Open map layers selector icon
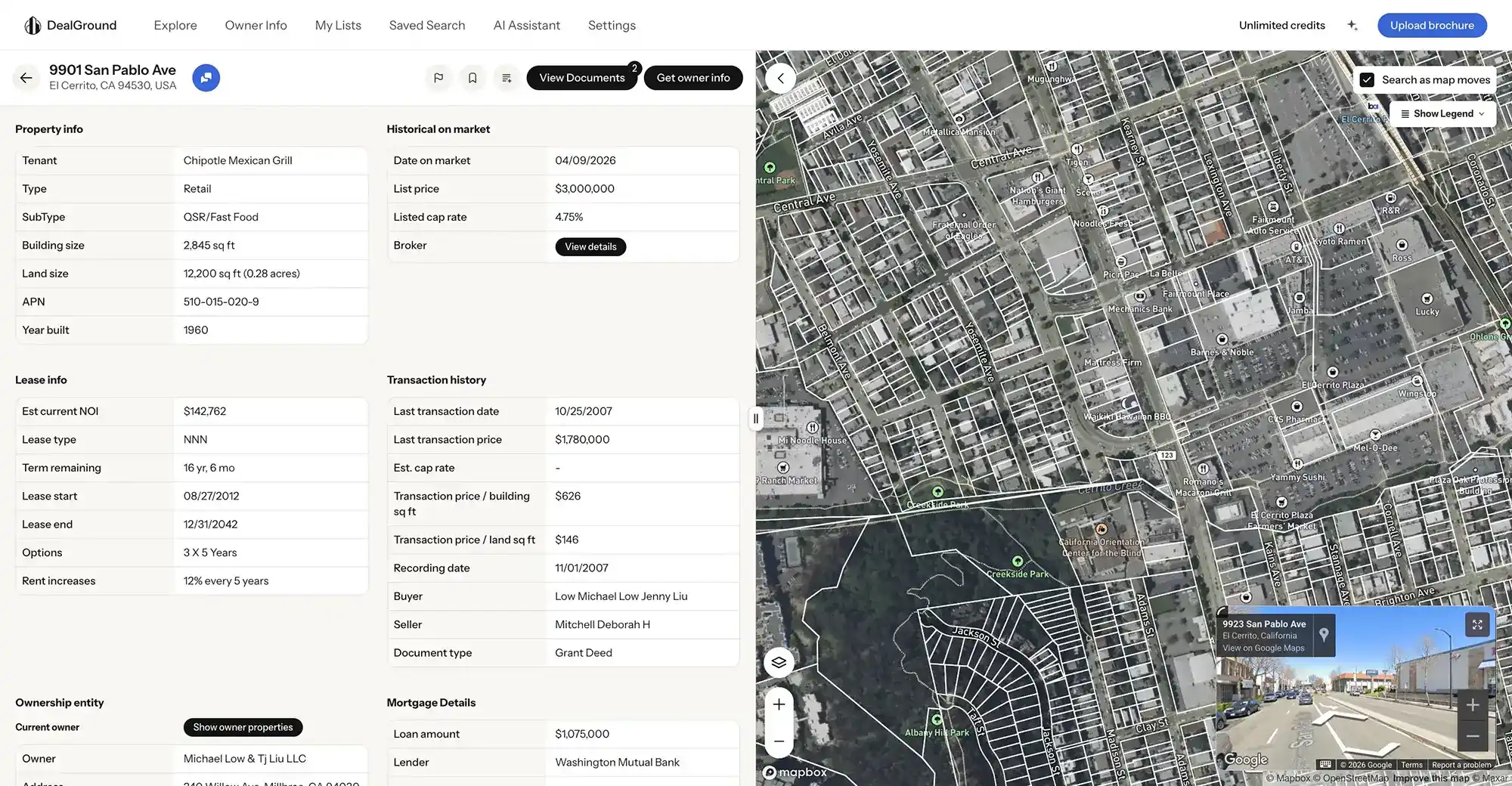1512x786 pixels. pyautogui.click(x=779, y=662)
